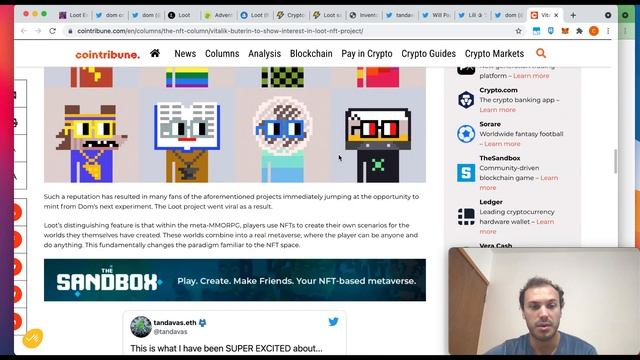The image size is (640, 360).
Task: Open the Columns menu
Action: click(222, 53)
